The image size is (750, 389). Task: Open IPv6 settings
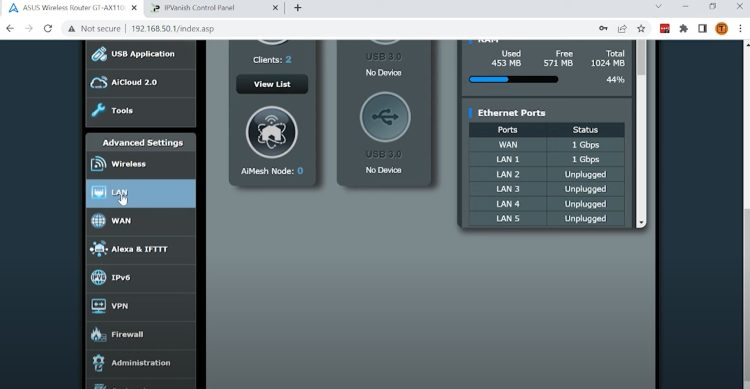click(141, 278)
